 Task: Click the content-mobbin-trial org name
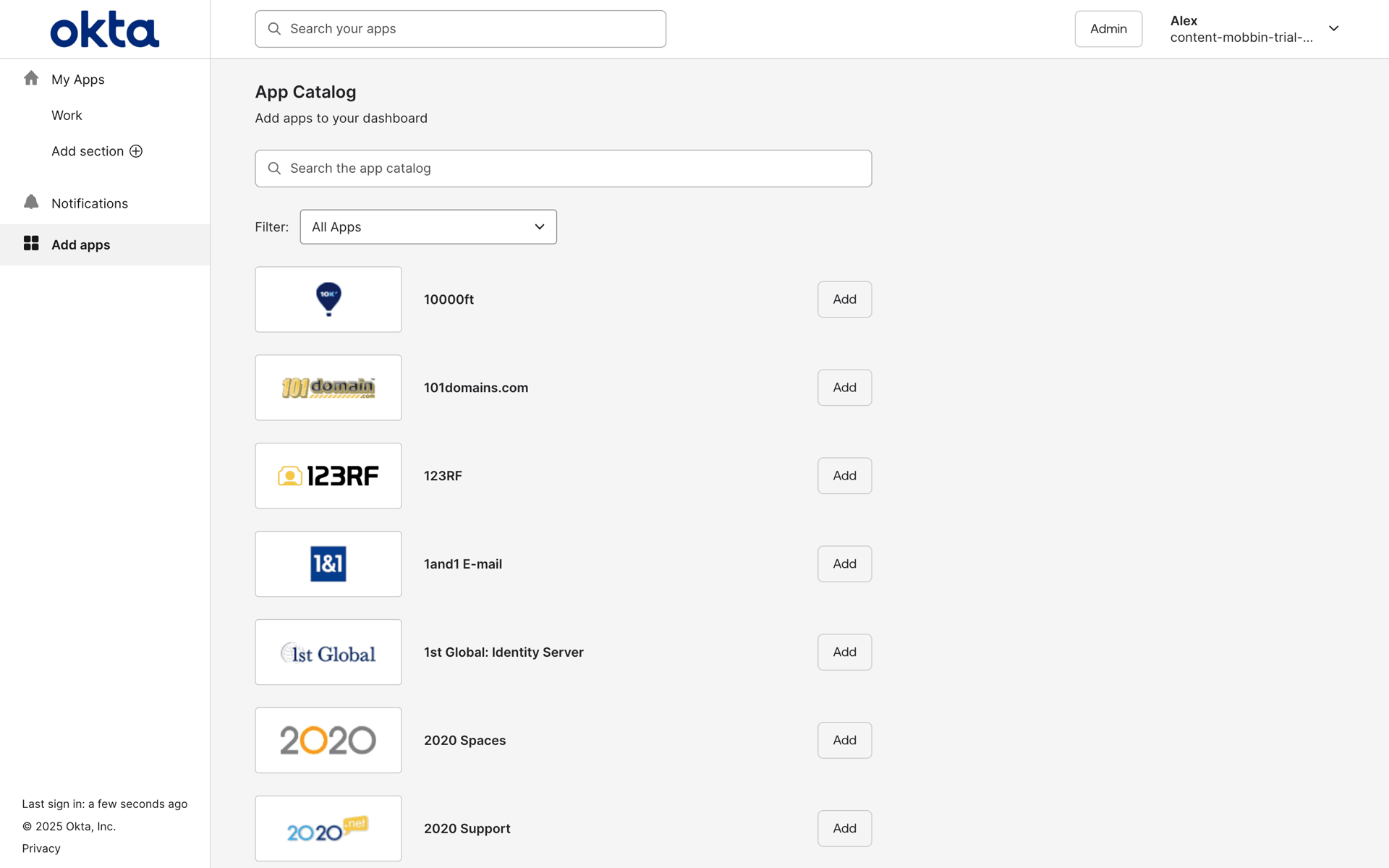click(1241, 38)
